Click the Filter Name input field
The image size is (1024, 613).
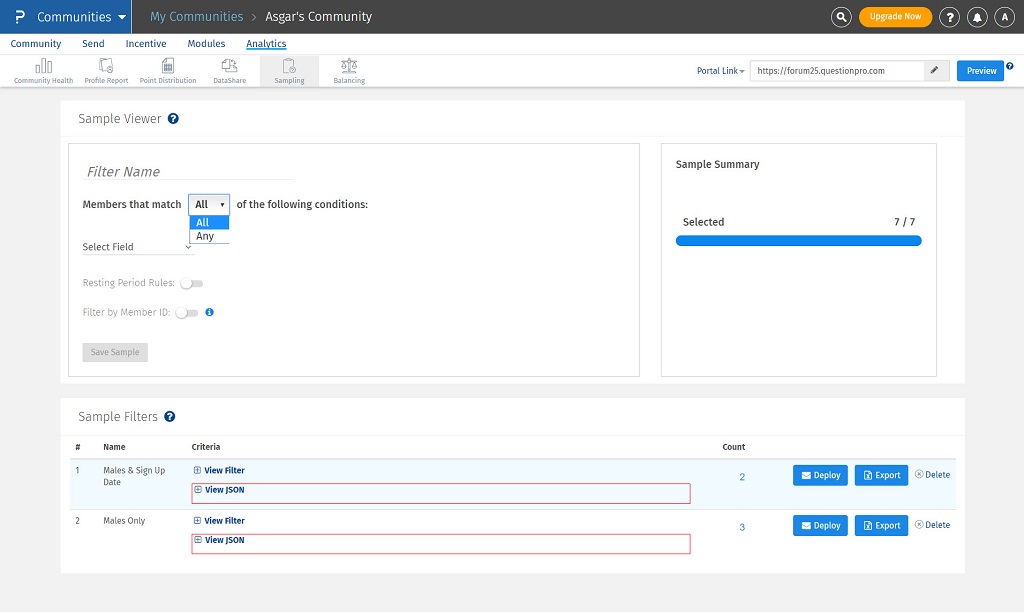[188, 172]
